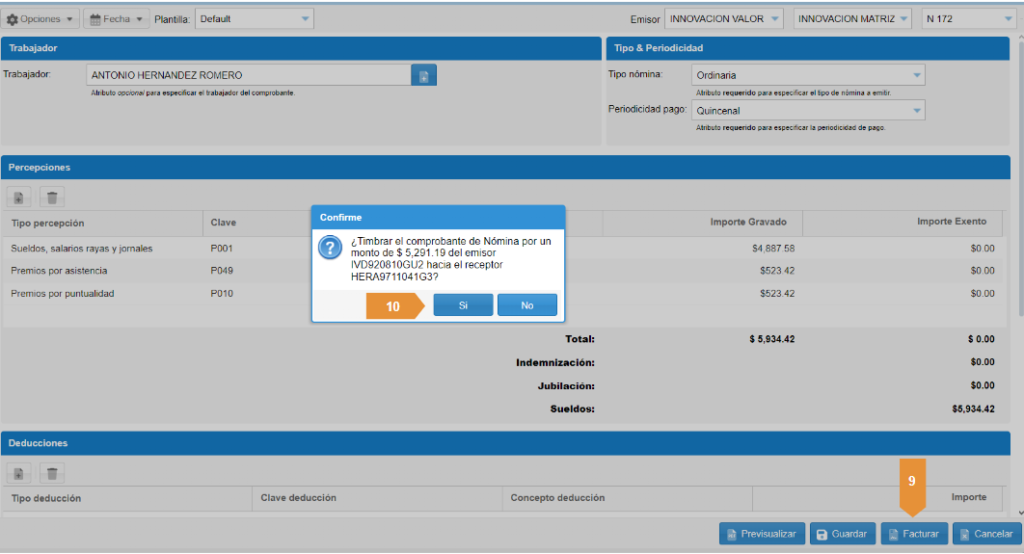Confirm stamping by pressing Si
Image resolution: width=1024 pixels, height=554 pixels.
(463, 305)
